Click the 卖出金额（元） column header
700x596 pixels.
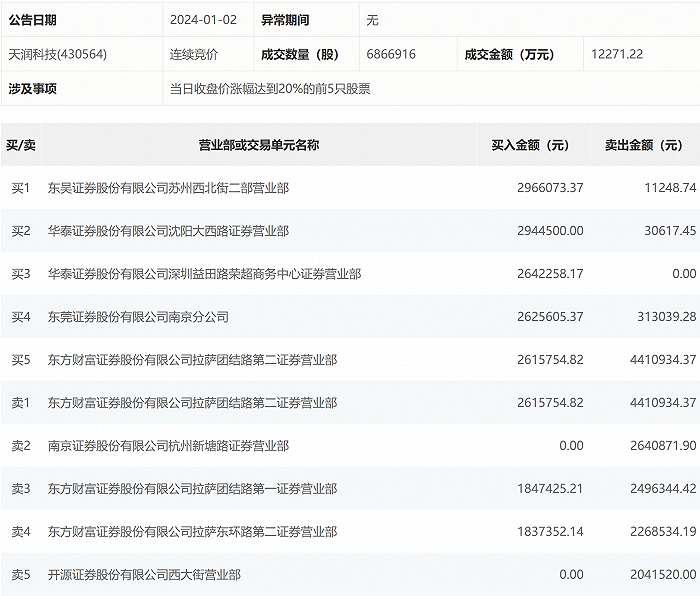[643, 145]
